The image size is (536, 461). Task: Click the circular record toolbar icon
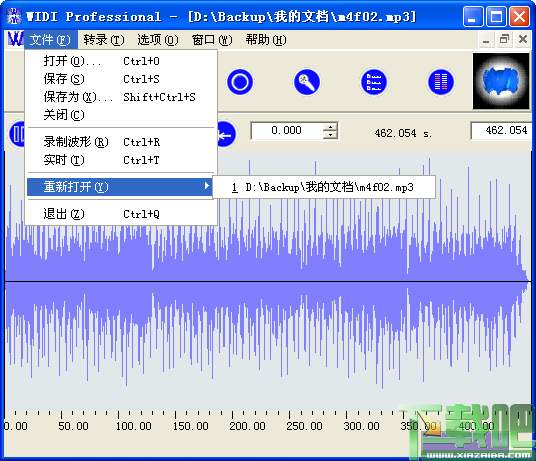click(240, 82)
